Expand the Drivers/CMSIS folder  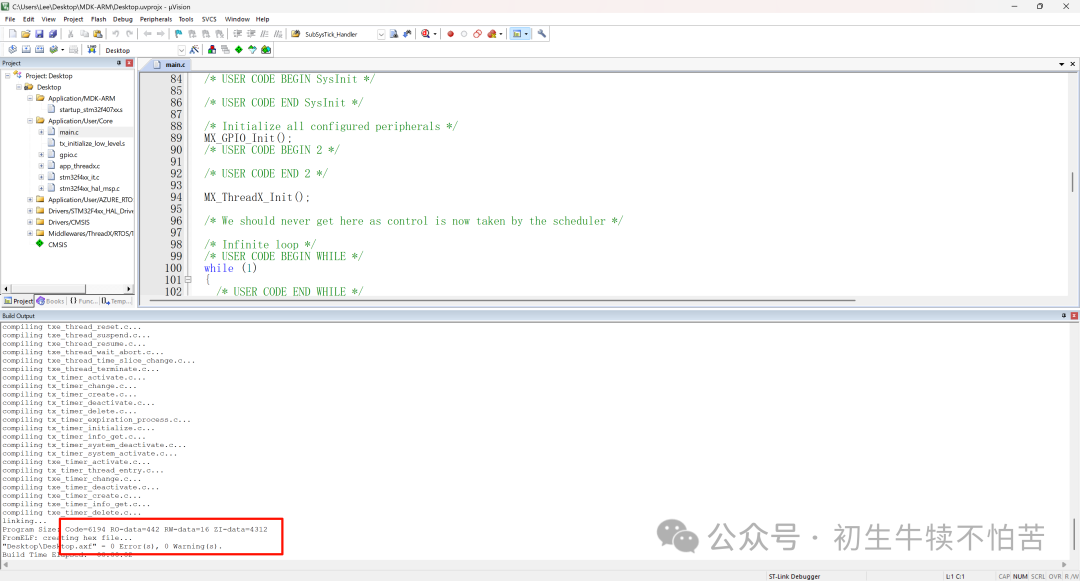30,222
